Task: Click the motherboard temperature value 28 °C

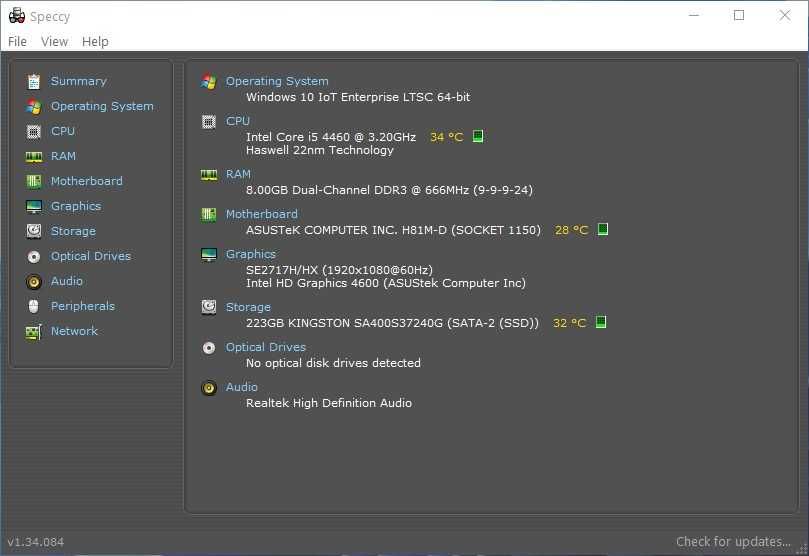Action: [572, 230]
